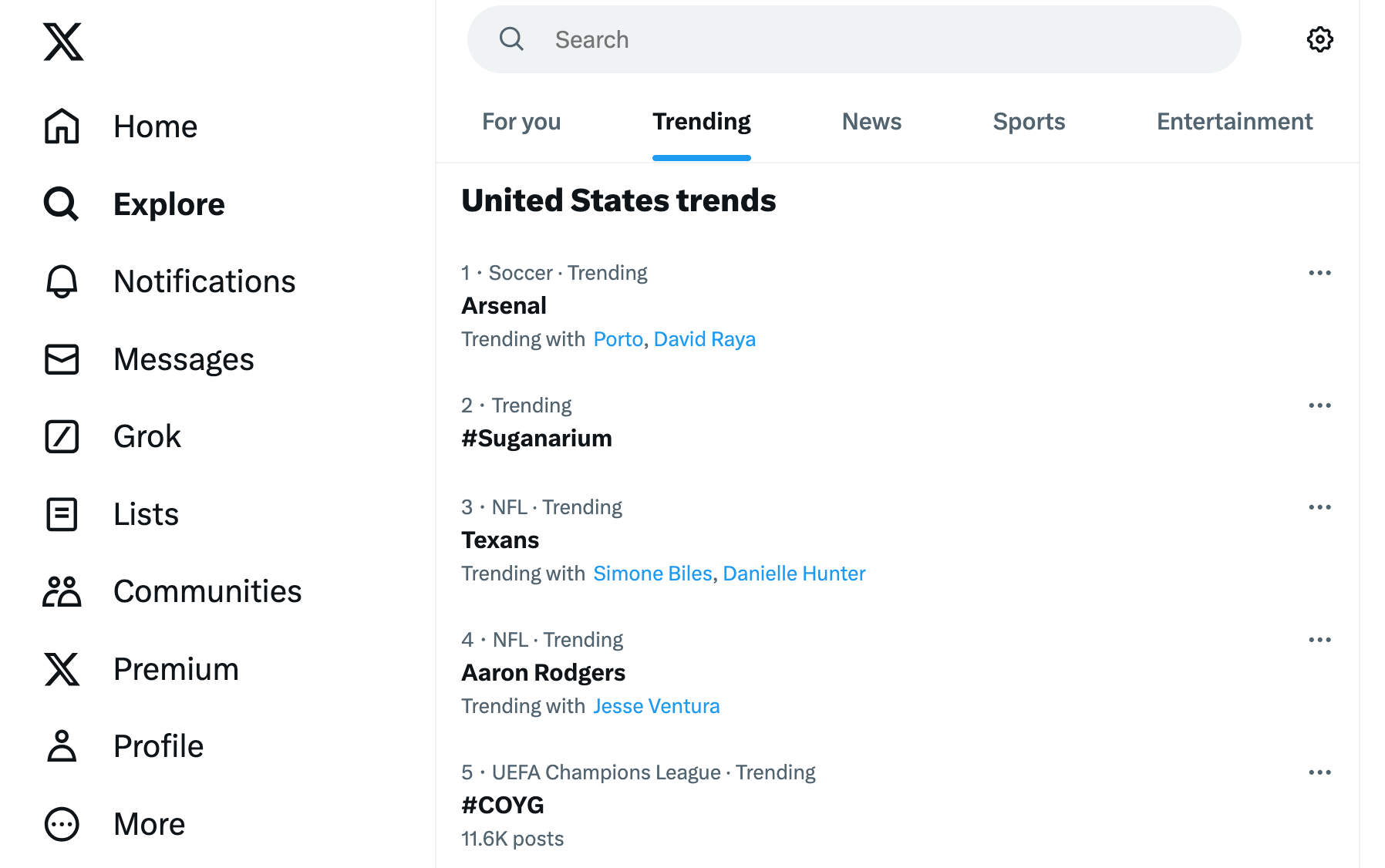Screen dimensions: 1385x868
Task: Open more options for the #COYG trend
Action: pyautogui.click(x=1321, y=772)
